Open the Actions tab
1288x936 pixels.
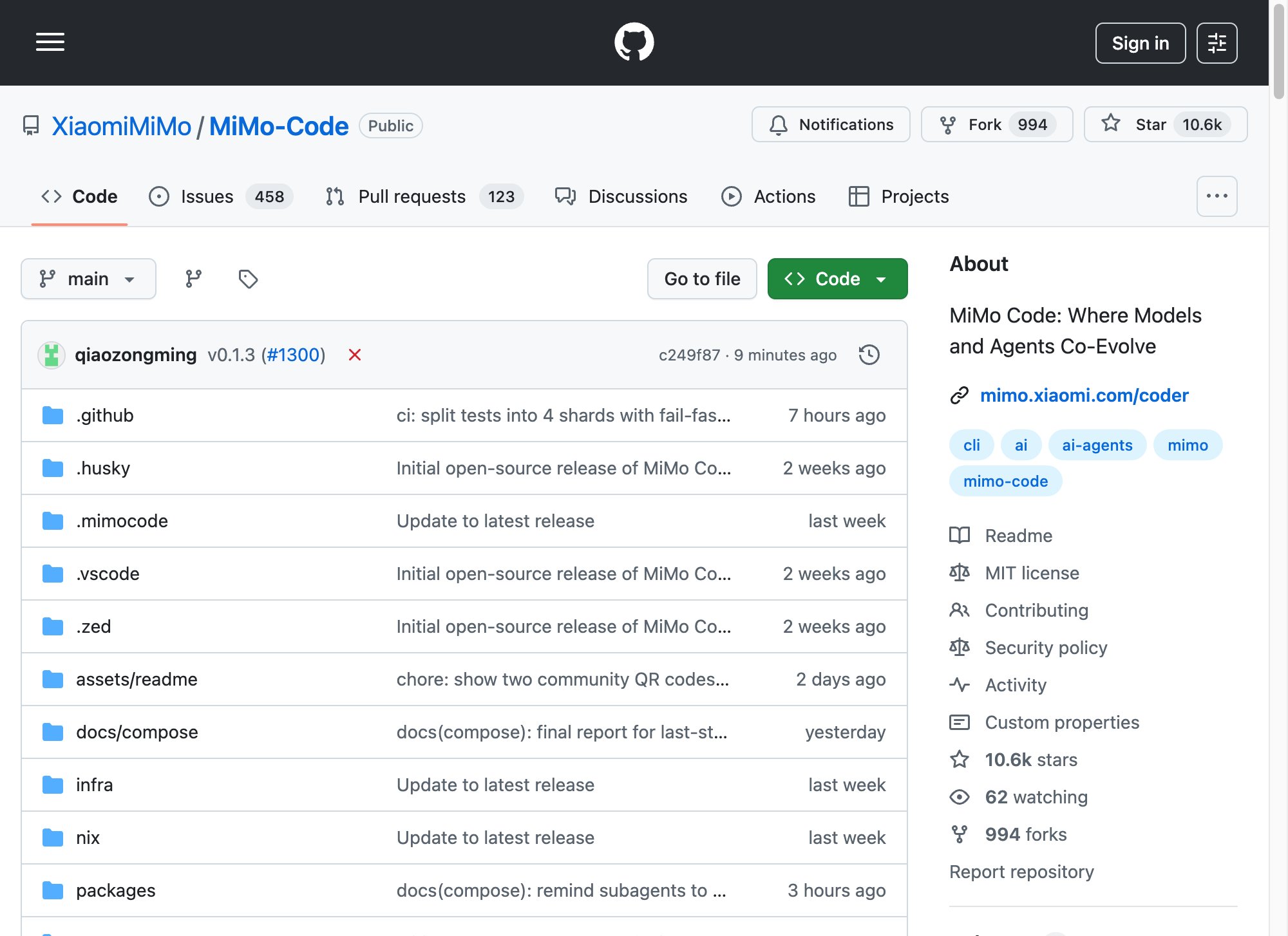coord(768,196)
